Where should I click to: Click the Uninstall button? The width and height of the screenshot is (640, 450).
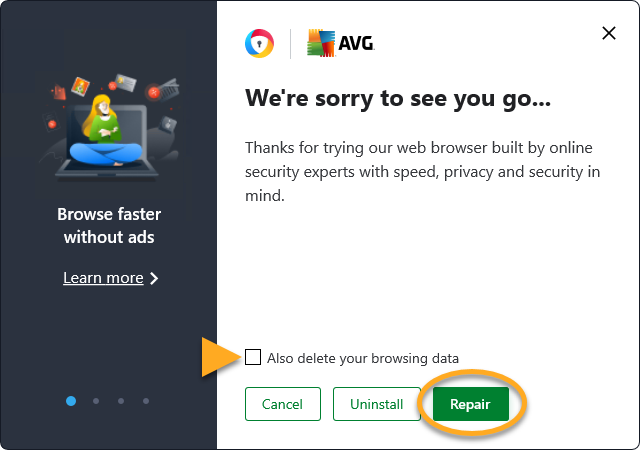pos(377,404)
